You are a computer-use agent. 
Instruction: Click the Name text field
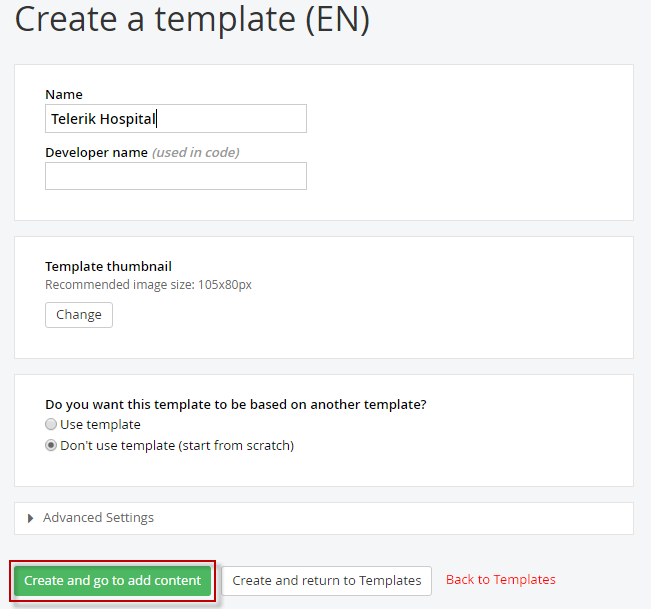coord(175,119)
